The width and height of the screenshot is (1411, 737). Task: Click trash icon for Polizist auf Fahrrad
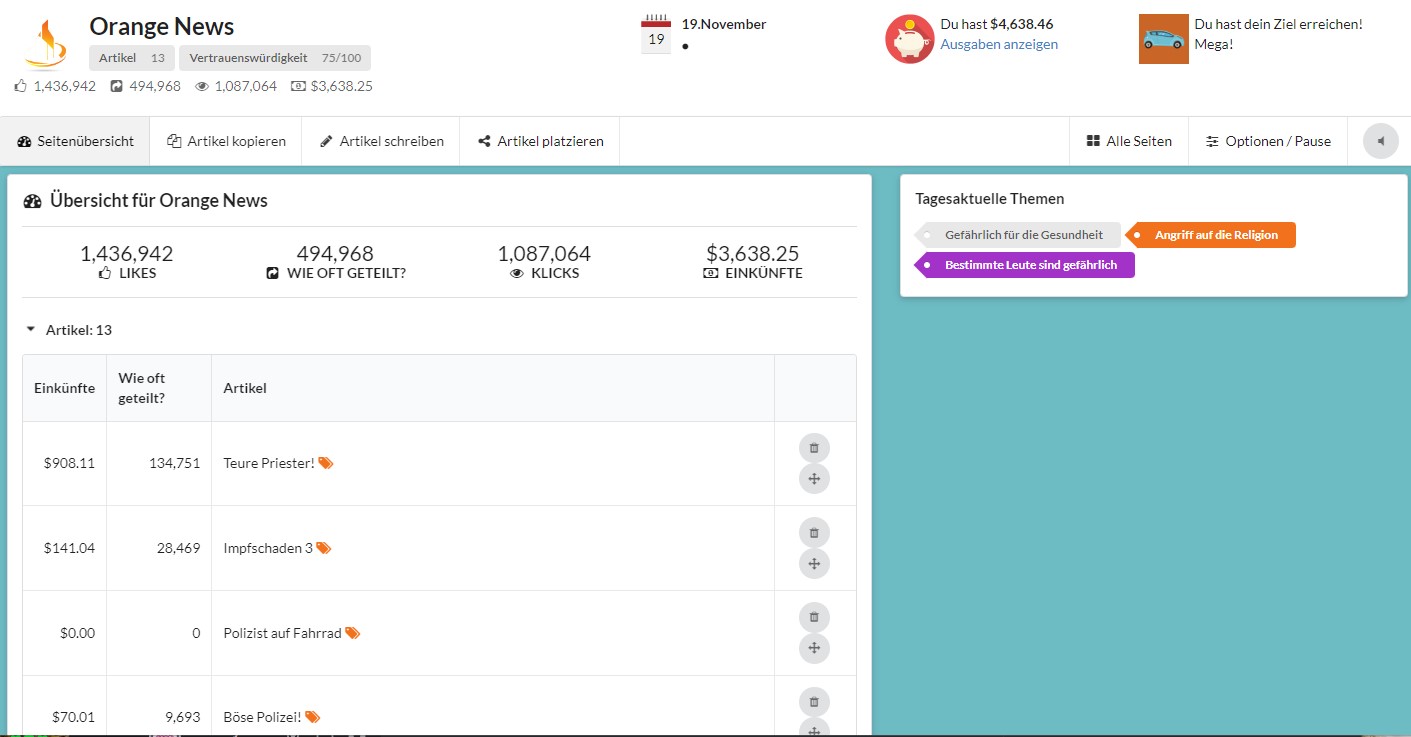[x=814, y=618]
